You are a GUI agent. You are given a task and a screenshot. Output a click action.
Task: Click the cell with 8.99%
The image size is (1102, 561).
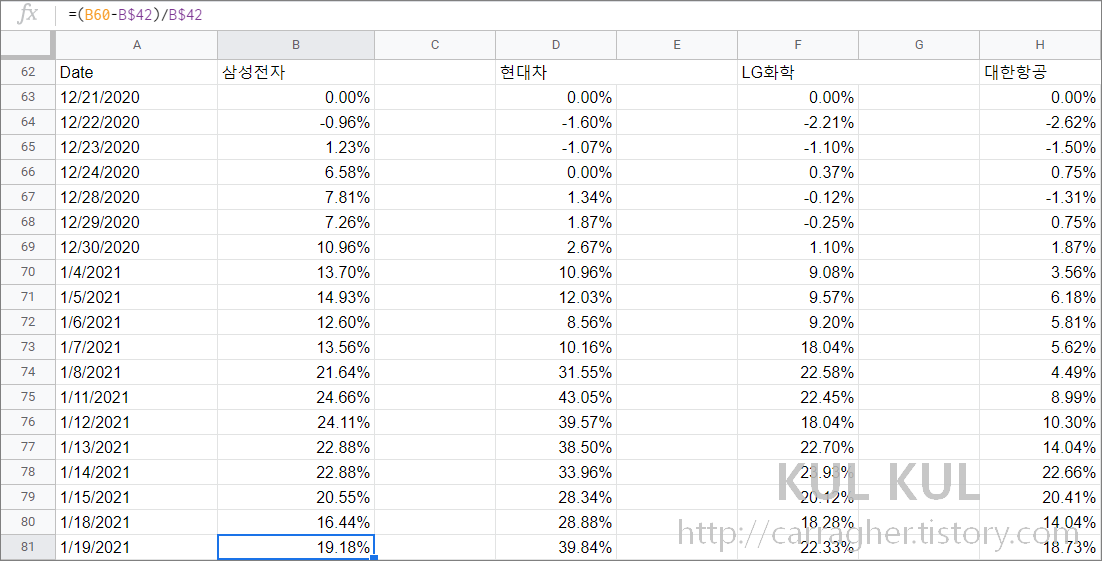coord(1040,397)
